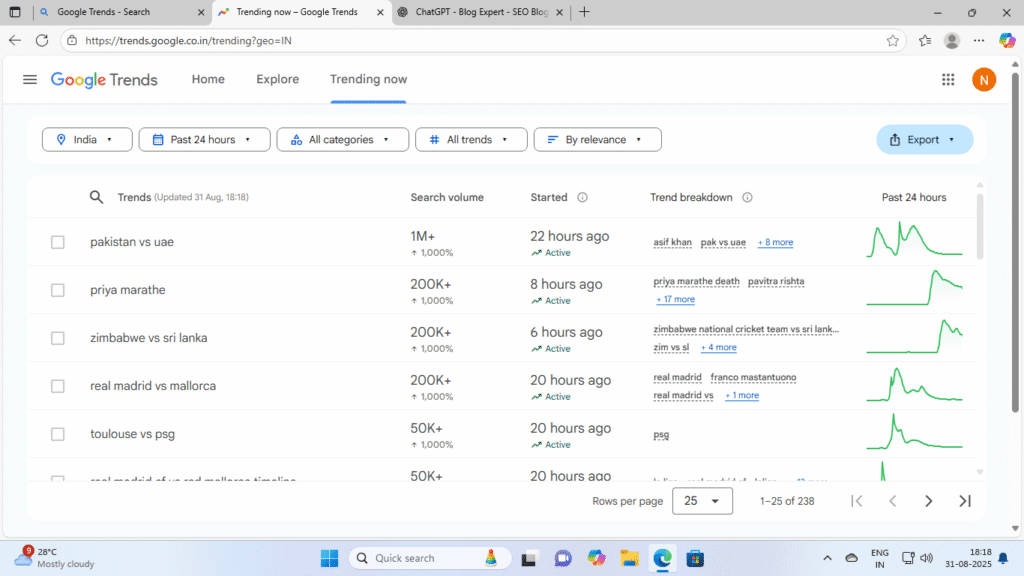Image resolution: width=1024 pixels, height=576 pixels.
Task: Open the Rows per page dropdown
Action: pos(702,501)
